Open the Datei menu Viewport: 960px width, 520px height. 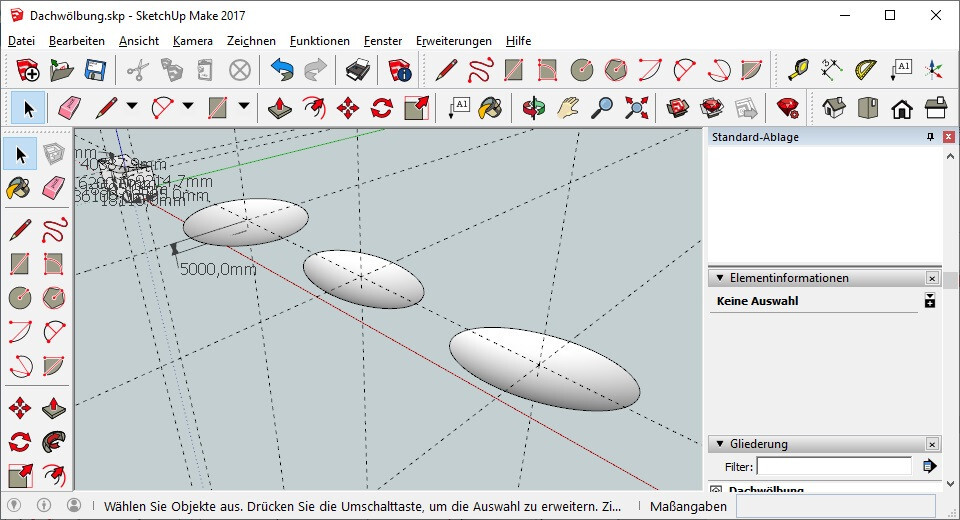[21, 41]
